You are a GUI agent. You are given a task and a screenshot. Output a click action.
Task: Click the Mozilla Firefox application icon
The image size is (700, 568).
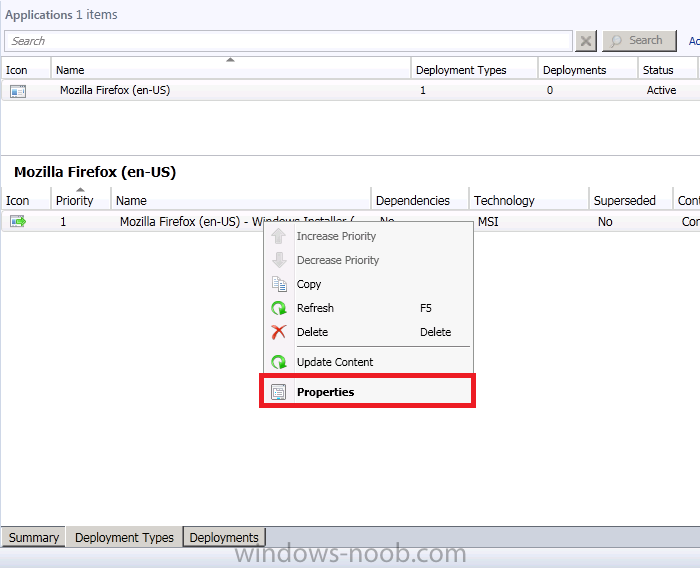[x=18, y=91]
